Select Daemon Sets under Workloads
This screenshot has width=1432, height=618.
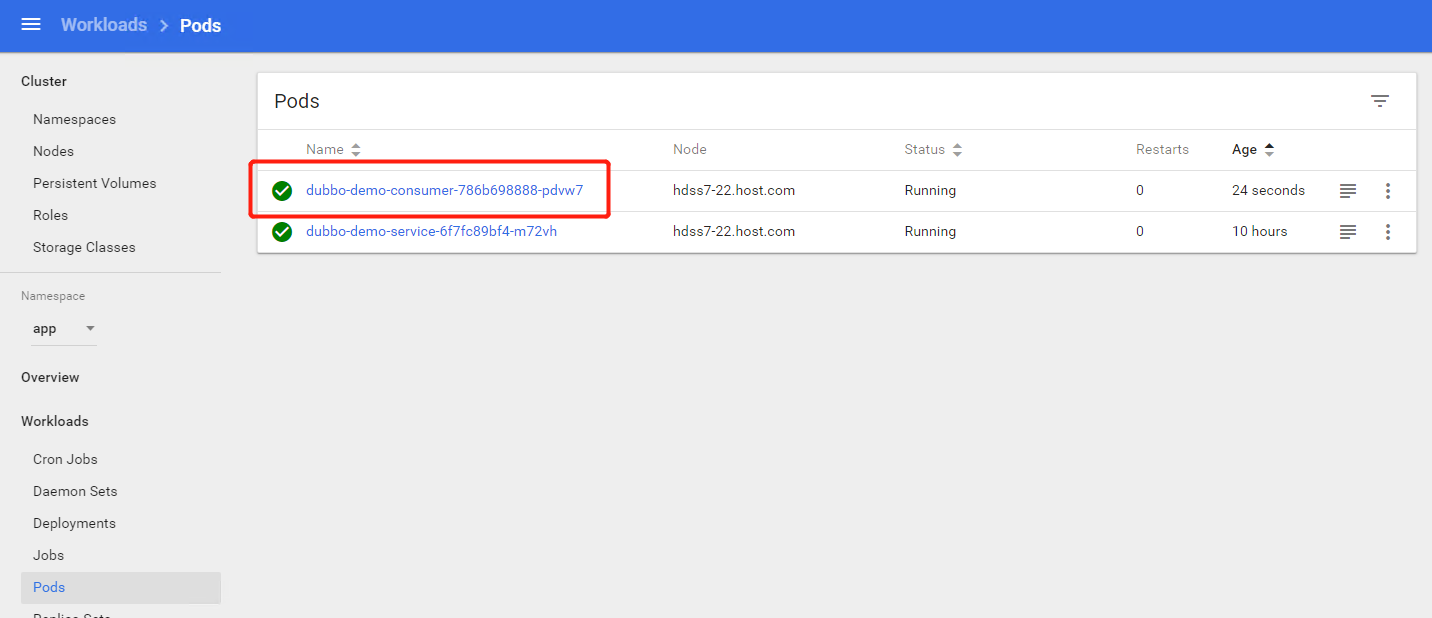tap(75, 492)
